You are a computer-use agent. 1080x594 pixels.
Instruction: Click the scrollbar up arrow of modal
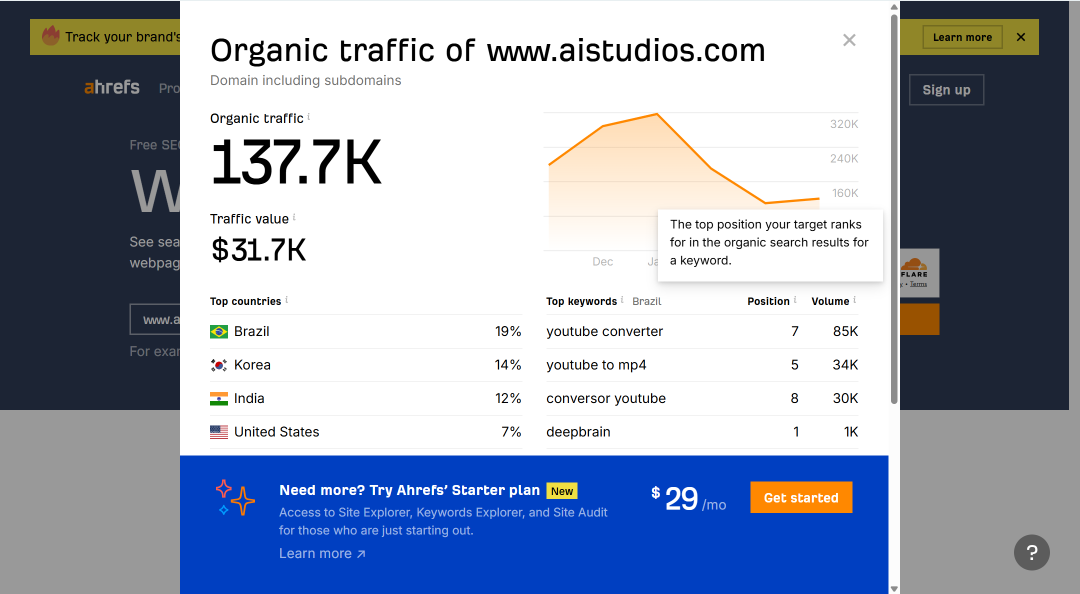[894, 6]
